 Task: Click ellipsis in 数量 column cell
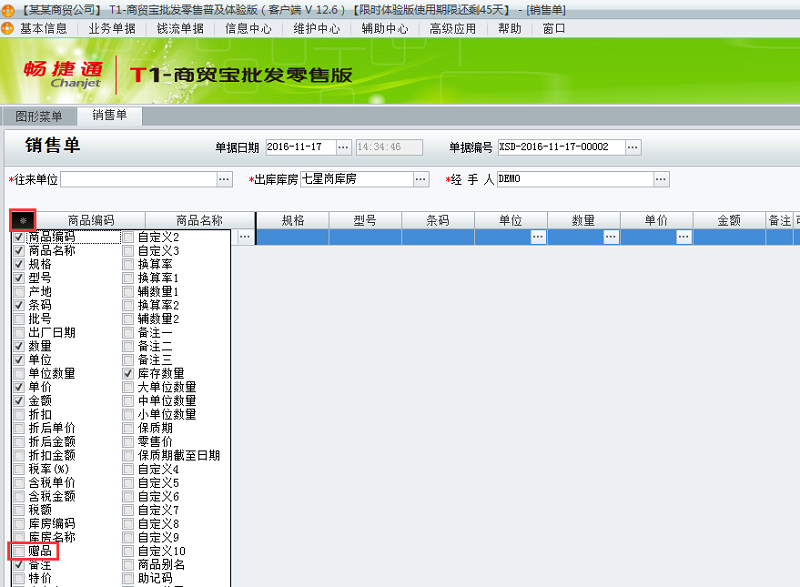pos(611,237)
